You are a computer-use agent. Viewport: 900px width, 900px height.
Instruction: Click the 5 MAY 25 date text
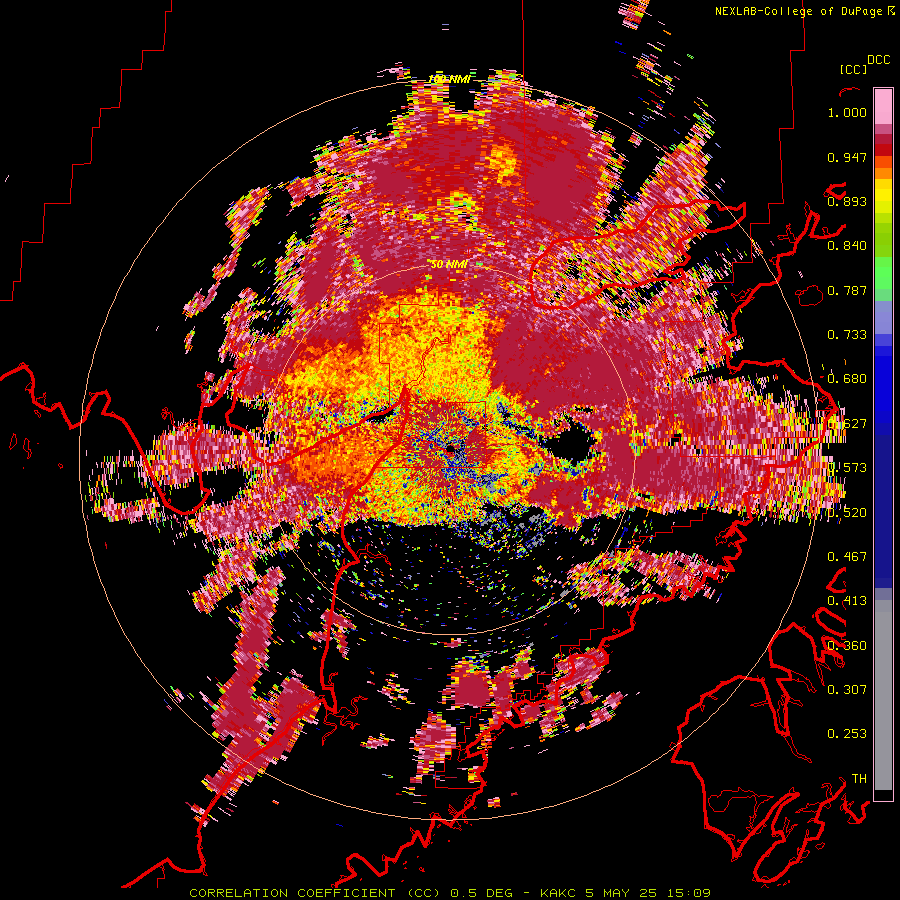pos(620,893)
